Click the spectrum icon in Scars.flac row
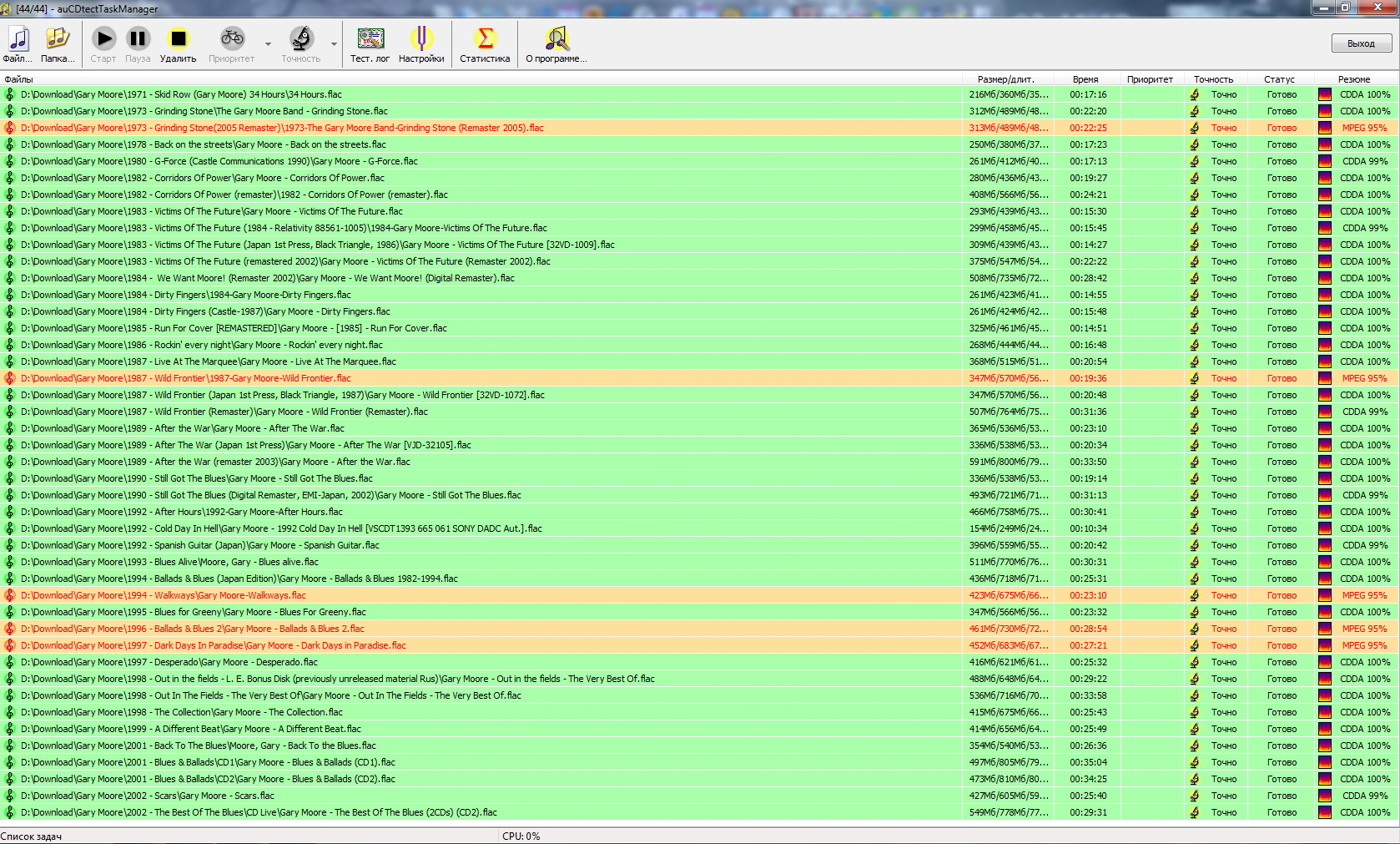Viewport: 1400px width, 844px height. 1325,796
